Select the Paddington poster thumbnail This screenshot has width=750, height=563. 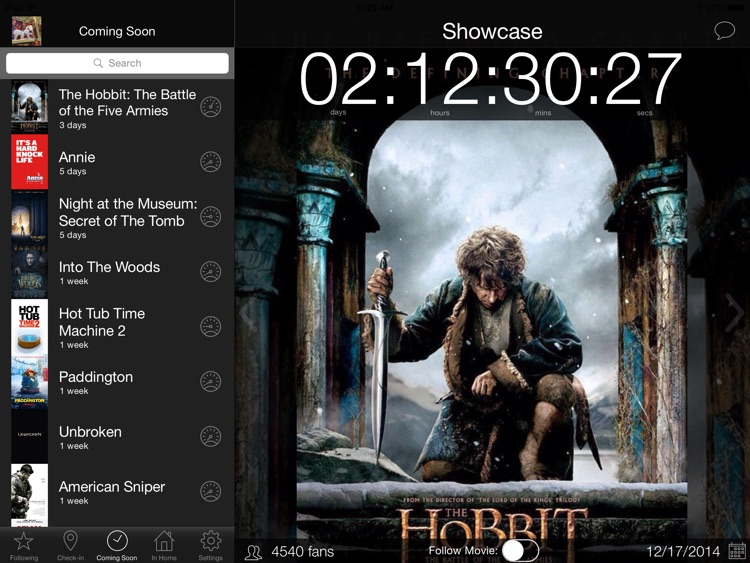[x=29, y=381]
